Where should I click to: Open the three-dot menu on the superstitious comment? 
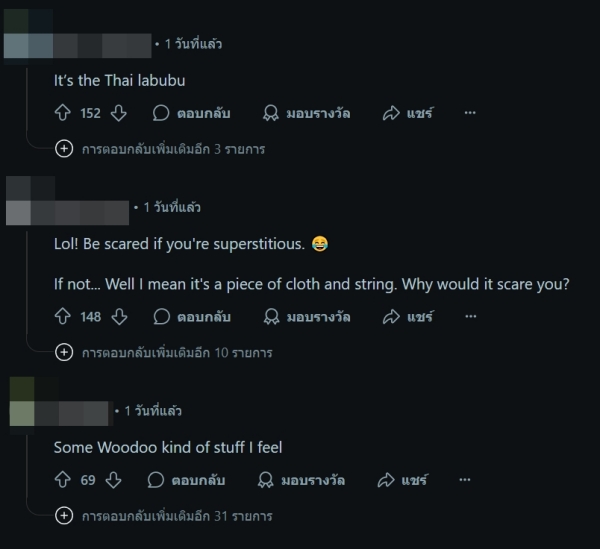[x=470, y=317]
